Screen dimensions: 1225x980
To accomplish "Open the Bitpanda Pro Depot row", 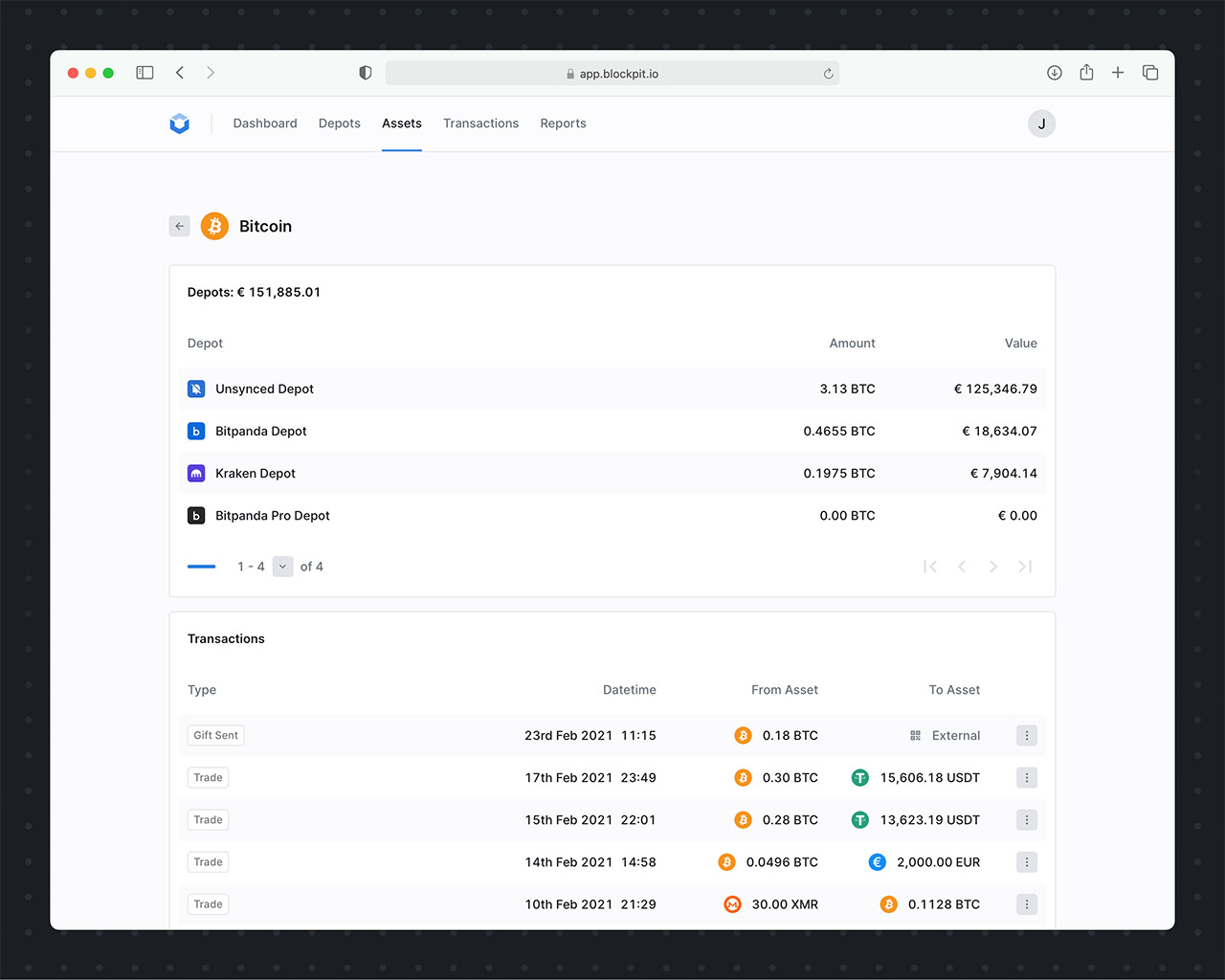I will pyautogui.click(x=612, y=515).
